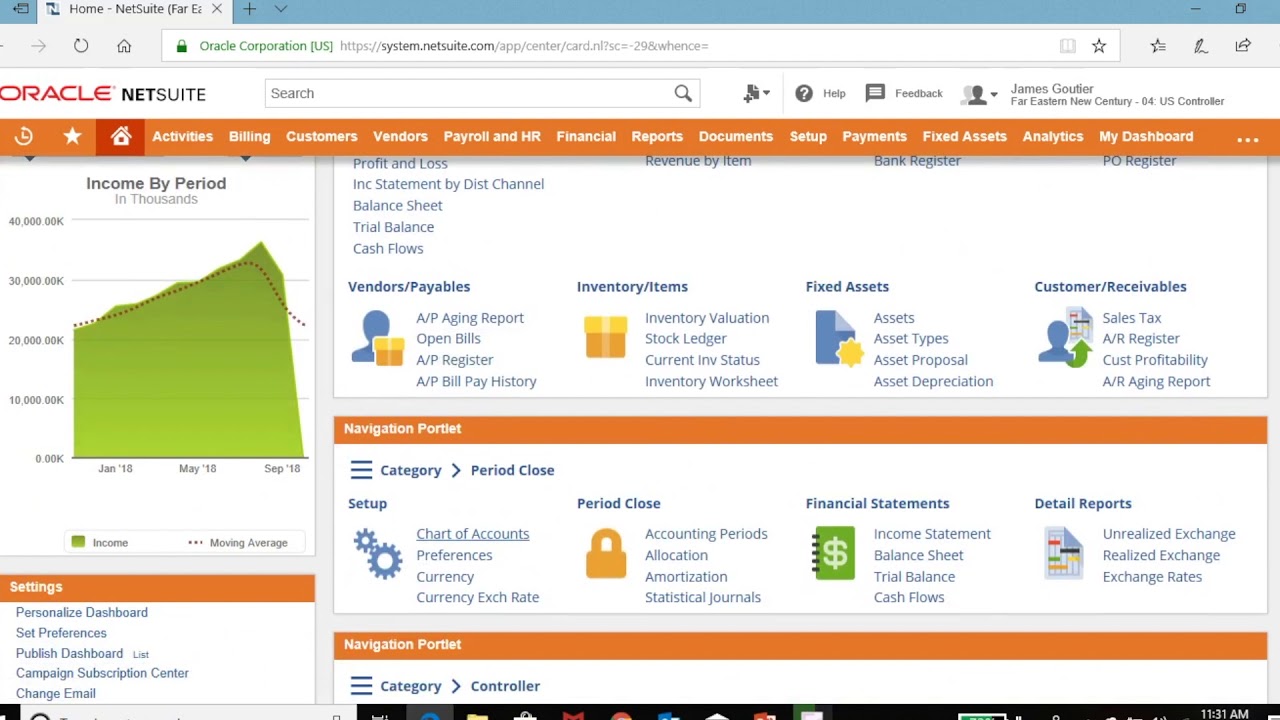This screenshot has width=1280, height=720.
Task: Click the Vendors/Payables person icon
Action: [x=377, y=338]
